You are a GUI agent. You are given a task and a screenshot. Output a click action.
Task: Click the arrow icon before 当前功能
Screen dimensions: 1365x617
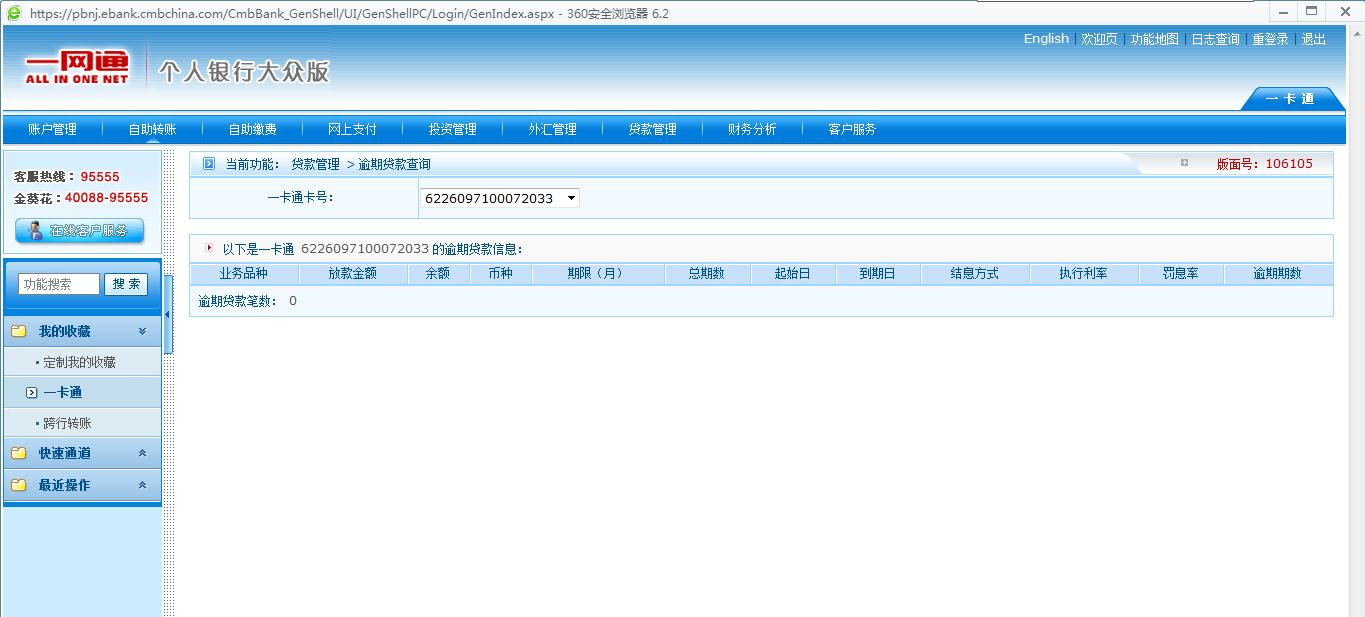click(x=209, y=163)
